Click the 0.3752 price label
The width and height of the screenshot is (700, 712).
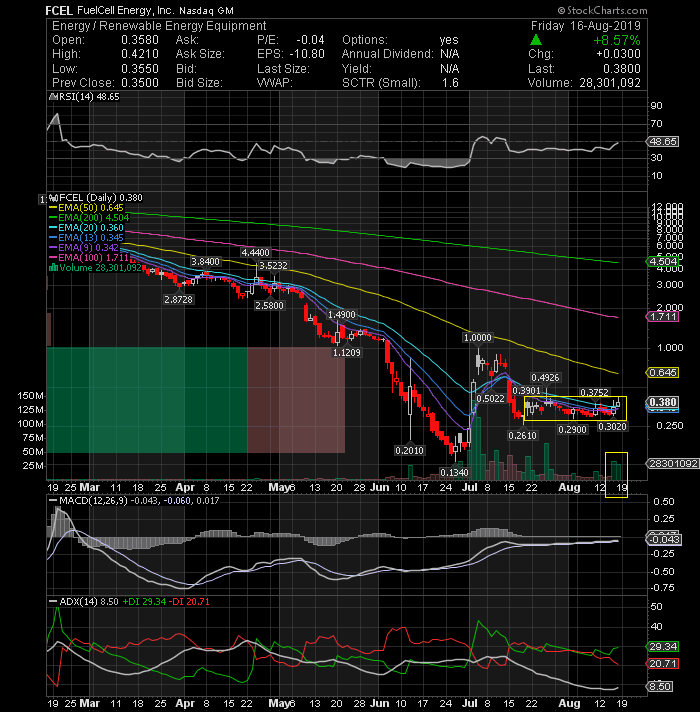coord(594,392)
